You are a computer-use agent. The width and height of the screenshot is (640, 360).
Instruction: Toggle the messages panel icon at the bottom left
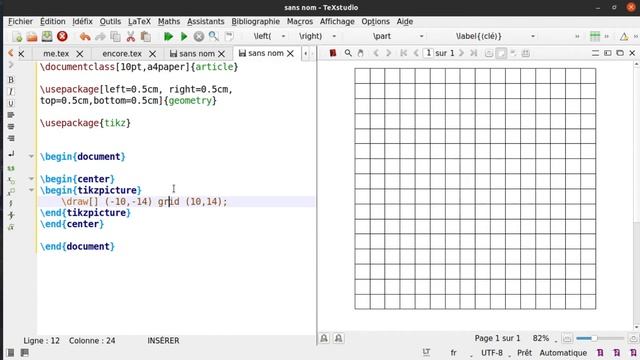(25, 353)
